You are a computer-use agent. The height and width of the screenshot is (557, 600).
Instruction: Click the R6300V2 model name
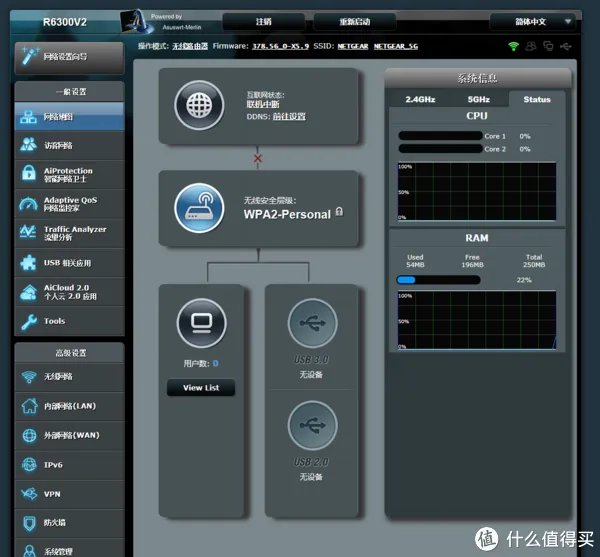tap(65, 22)
